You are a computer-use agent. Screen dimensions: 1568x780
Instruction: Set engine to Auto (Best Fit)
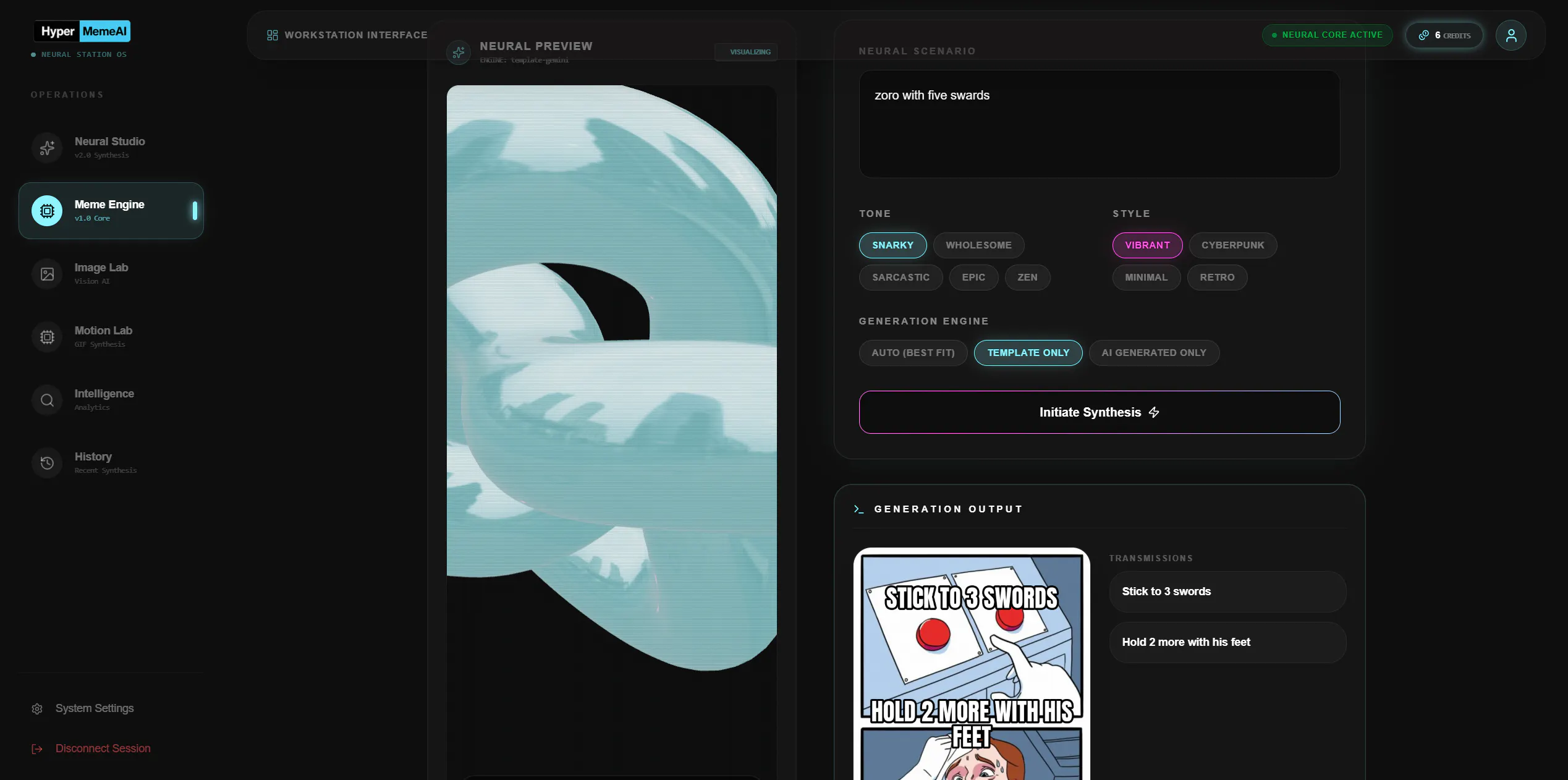click(913, 353)
